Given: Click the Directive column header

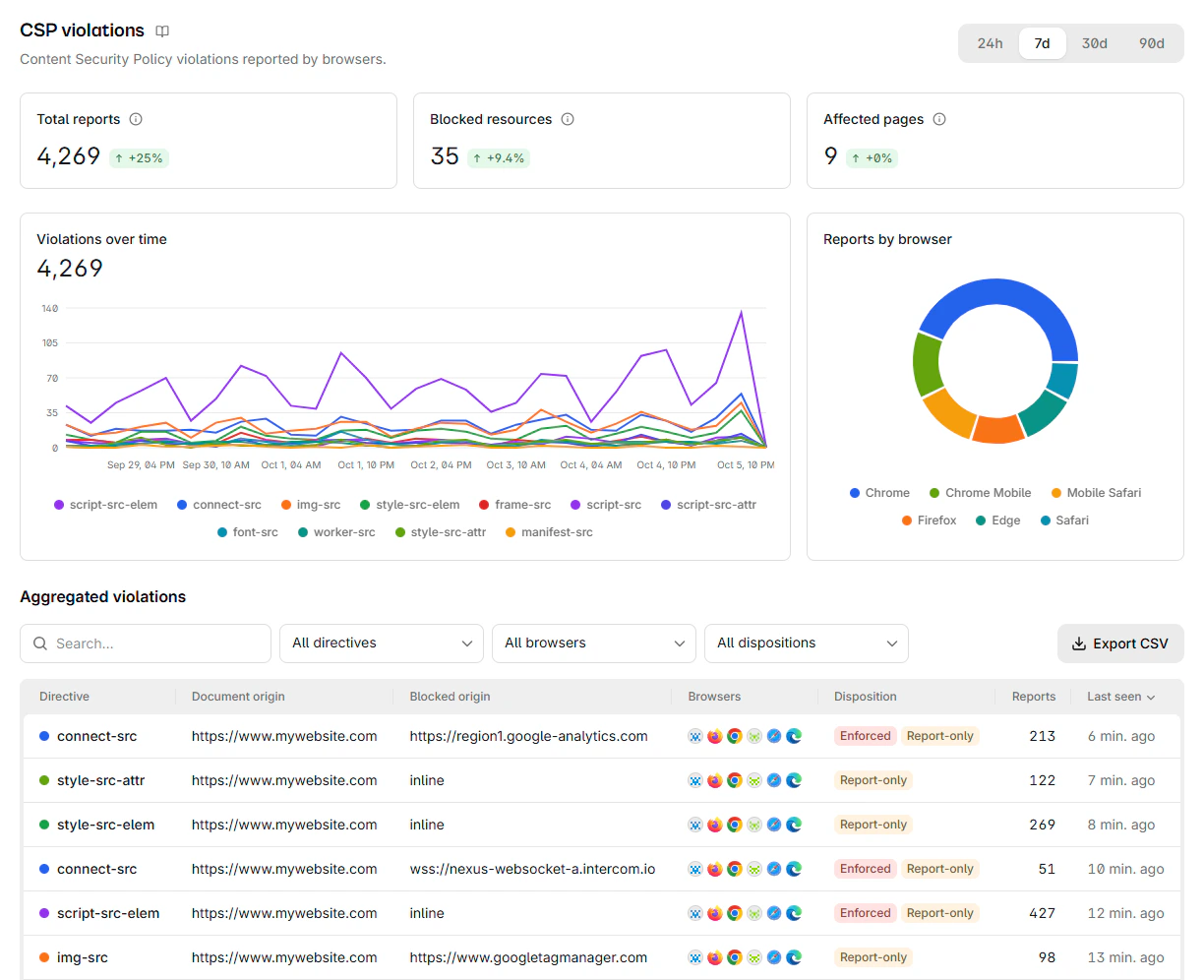Looking at the screenshot, I should 64,697.
